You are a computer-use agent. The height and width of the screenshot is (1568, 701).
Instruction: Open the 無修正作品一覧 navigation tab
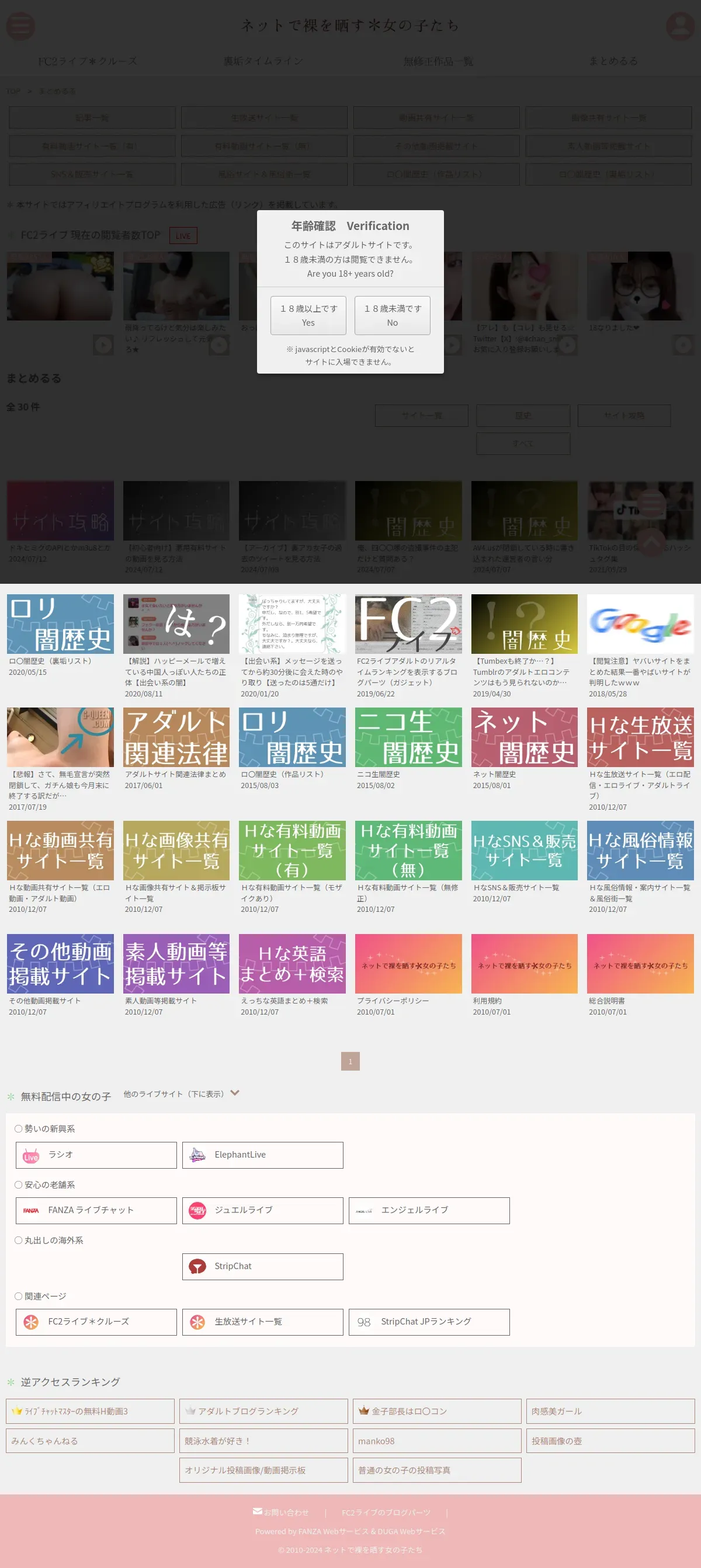[438, 61]
